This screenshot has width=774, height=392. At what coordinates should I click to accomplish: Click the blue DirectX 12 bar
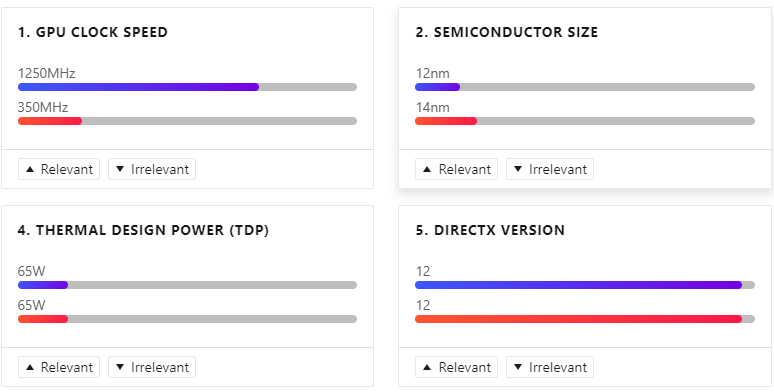coord(579,285)
